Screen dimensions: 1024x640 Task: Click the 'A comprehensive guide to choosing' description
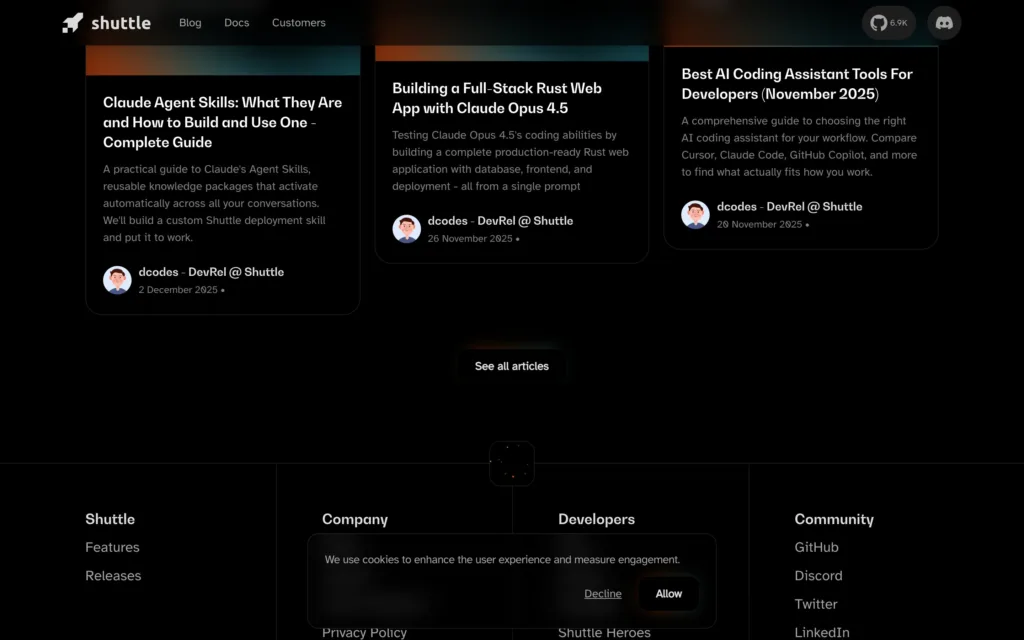(x=799, y=146)
